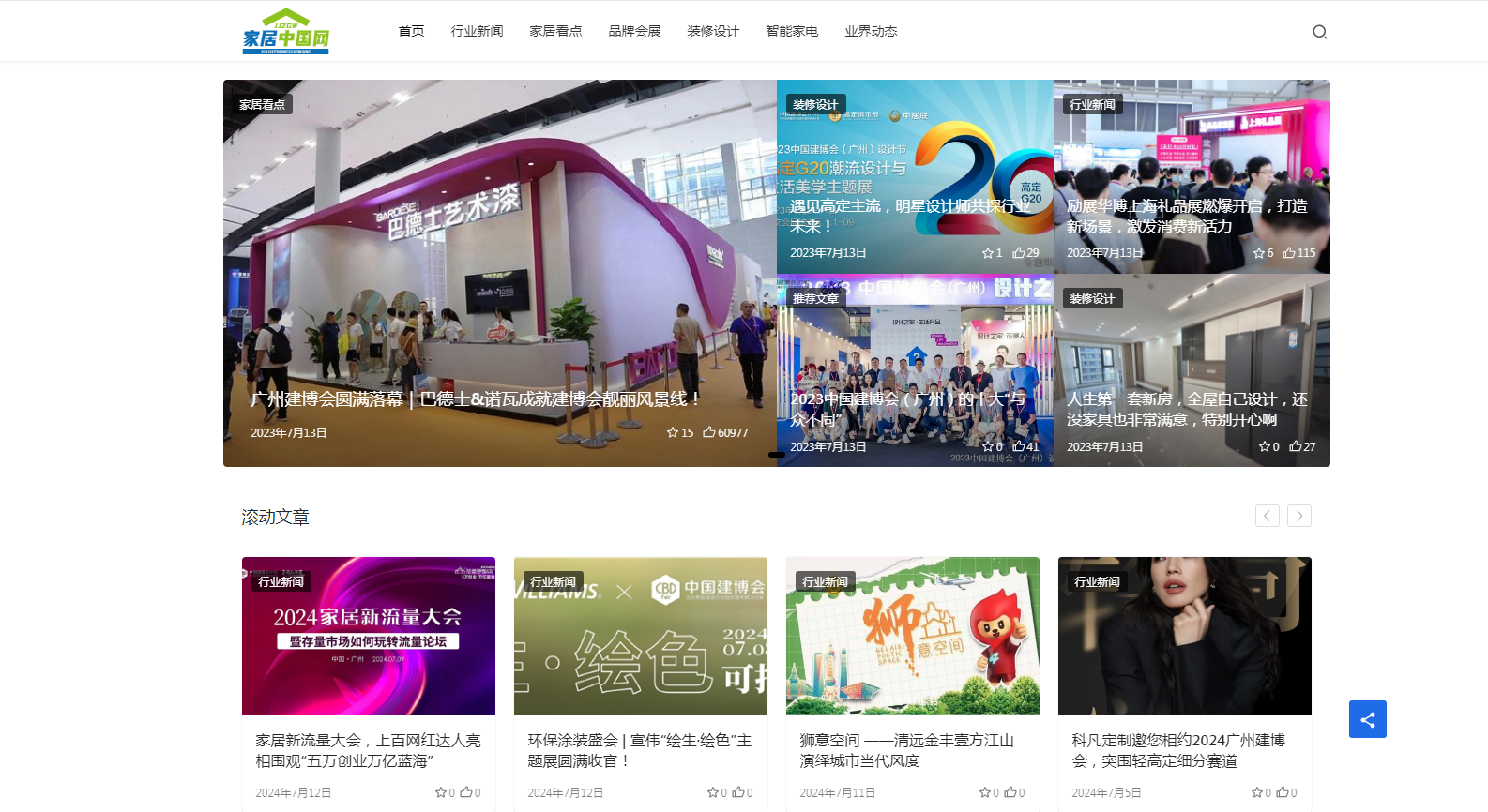Open 家居看点 navigation menu item

[555, 31]
